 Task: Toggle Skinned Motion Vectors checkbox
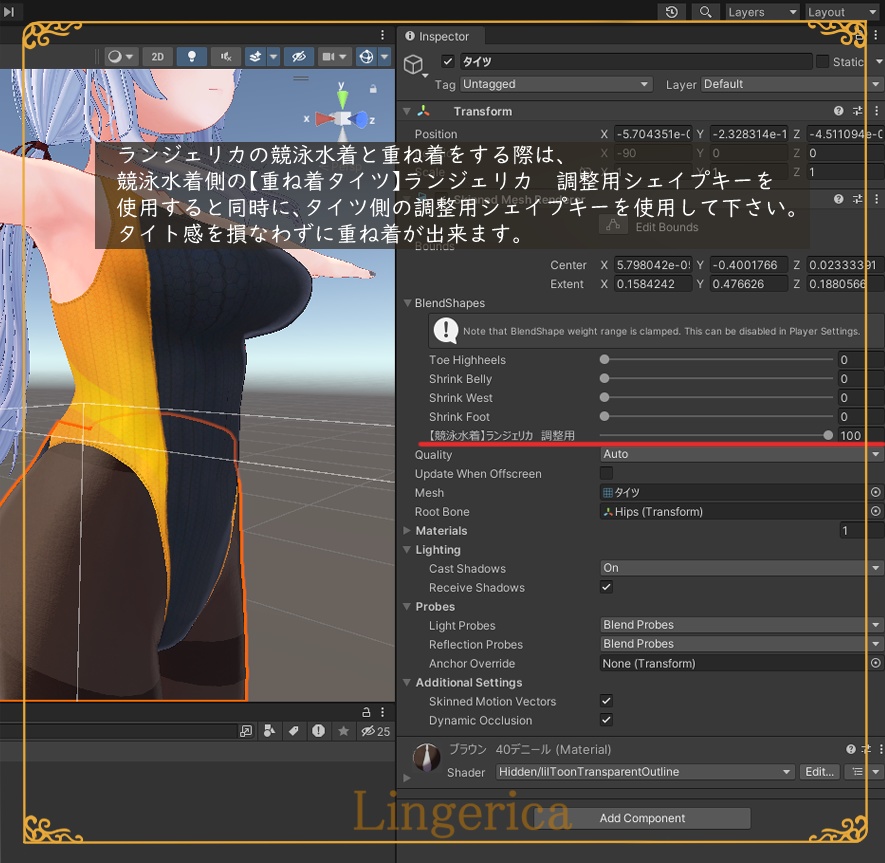606,700
